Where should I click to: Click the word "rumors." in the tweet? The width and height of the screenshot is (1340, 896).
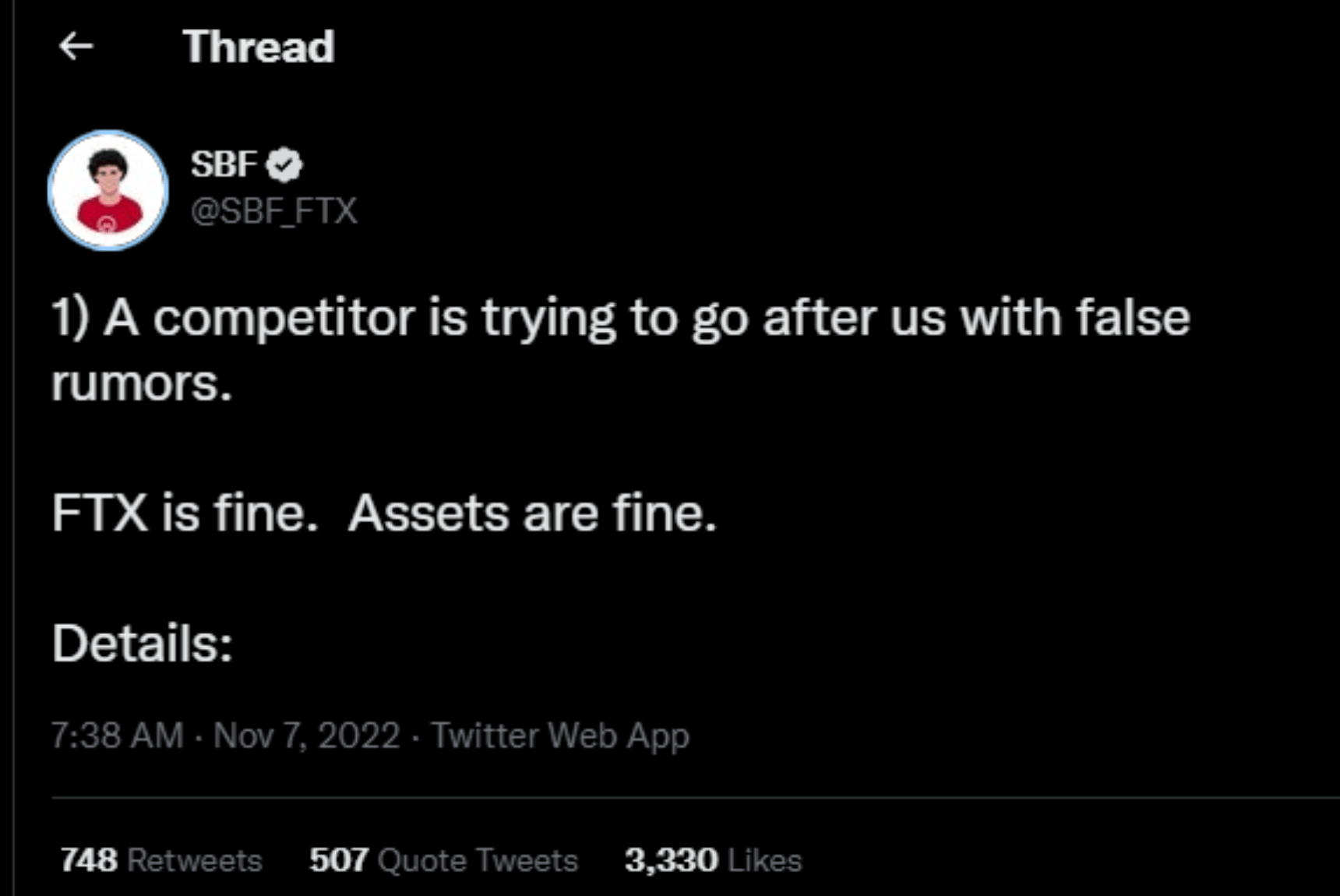pos(142,383)
